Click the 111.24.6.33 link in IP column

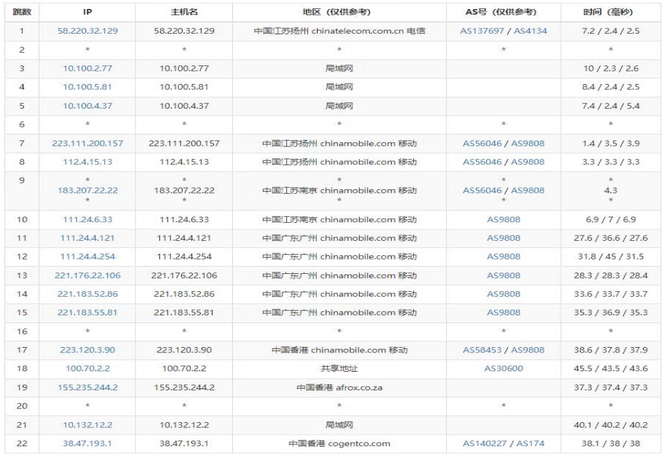point(88,219)
